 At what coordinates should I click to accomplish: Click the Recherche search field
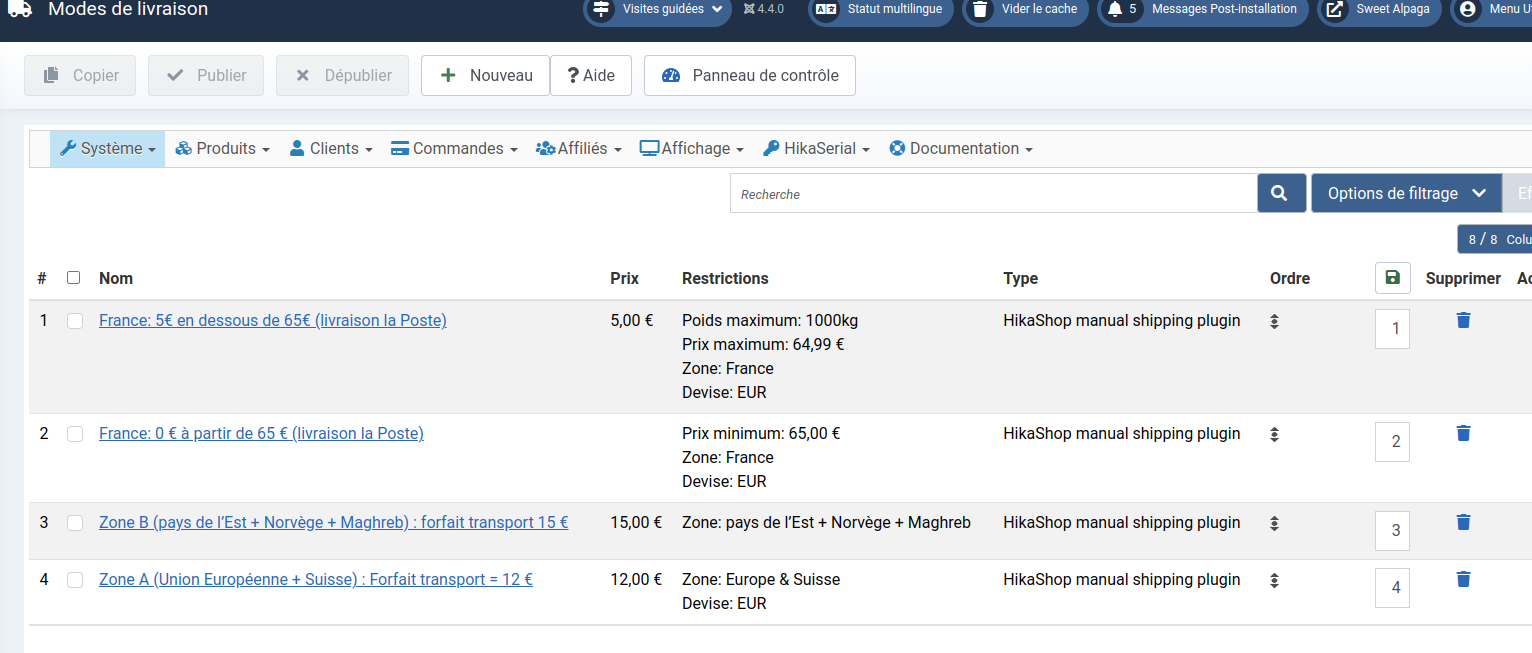pos(993,194)
